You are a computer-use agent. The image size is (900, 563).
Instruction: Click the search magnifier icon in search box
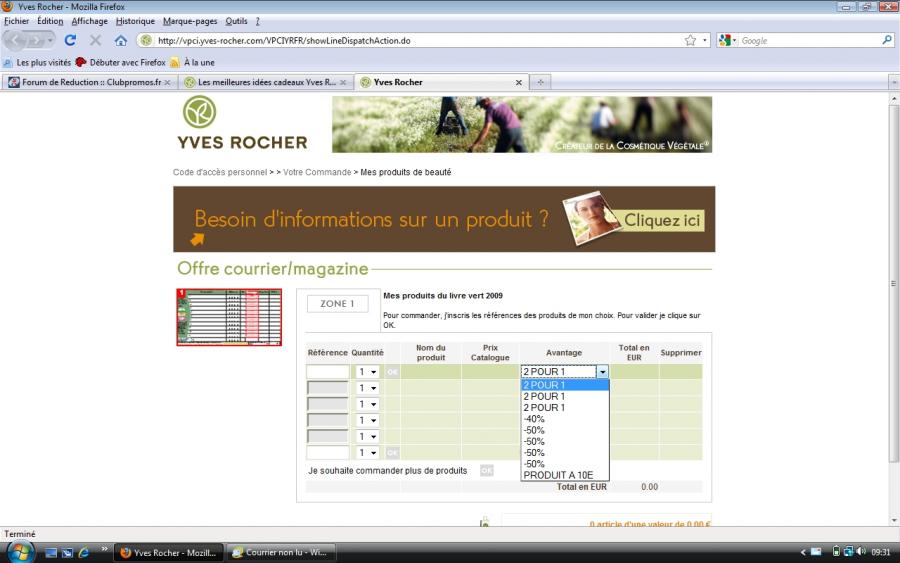pyautogui.click(x=886, y=41)
